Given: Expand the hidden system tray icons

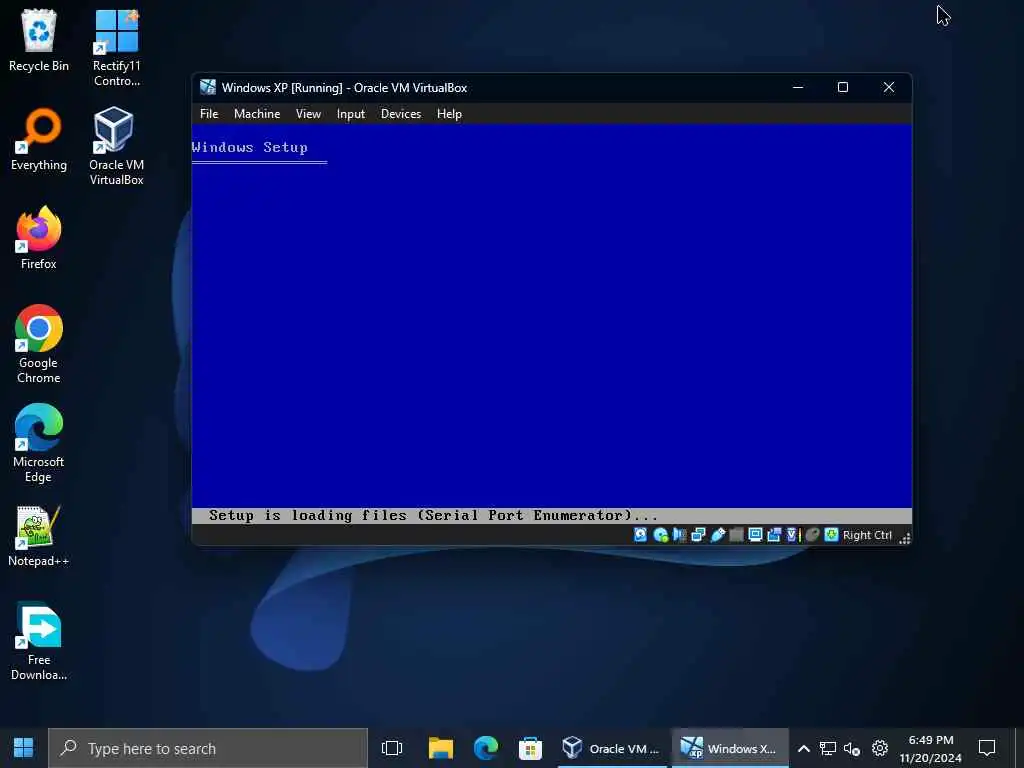Looking at the screenshot, I should click(x=804, y=748).
